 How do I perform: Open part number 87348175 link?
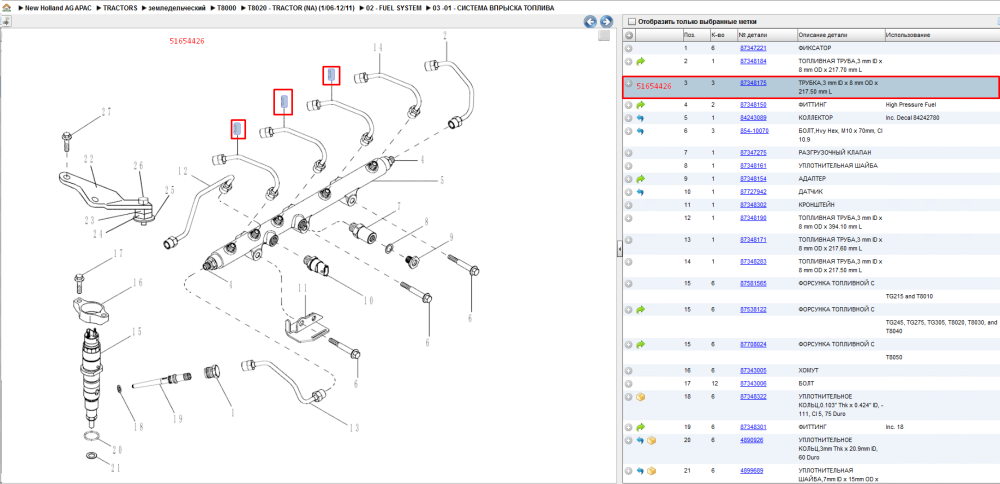point(753,83)
